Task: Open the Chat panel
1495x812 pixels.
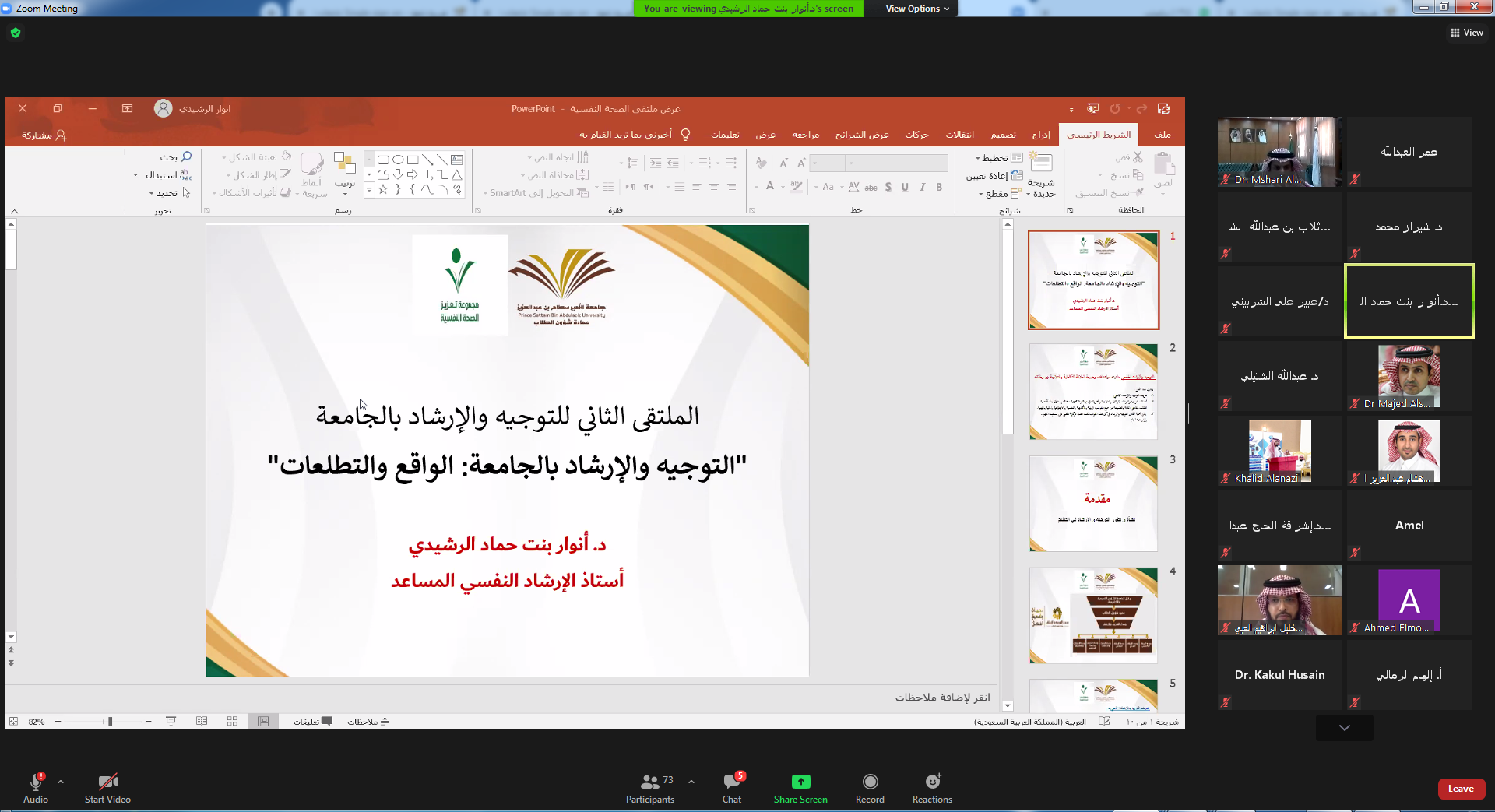Action: coord(731,782)
